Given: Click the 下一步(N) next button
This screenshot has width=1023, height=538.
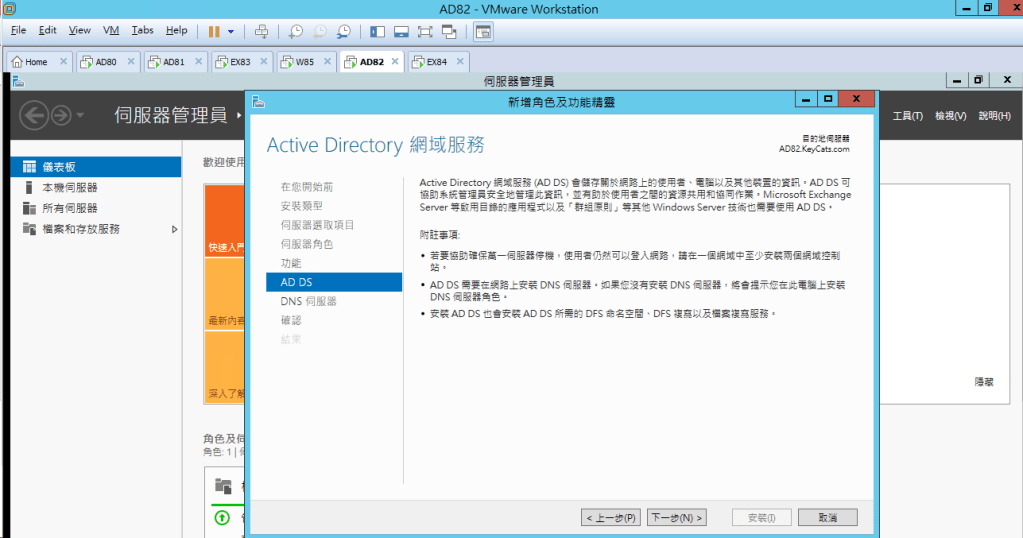Looking at the screenshot, I should (x=677, y=518).
